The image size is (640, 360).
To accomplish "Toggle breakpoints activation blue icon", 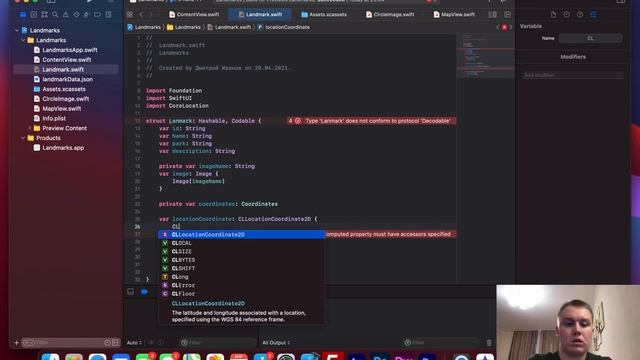I will [144, 292].
